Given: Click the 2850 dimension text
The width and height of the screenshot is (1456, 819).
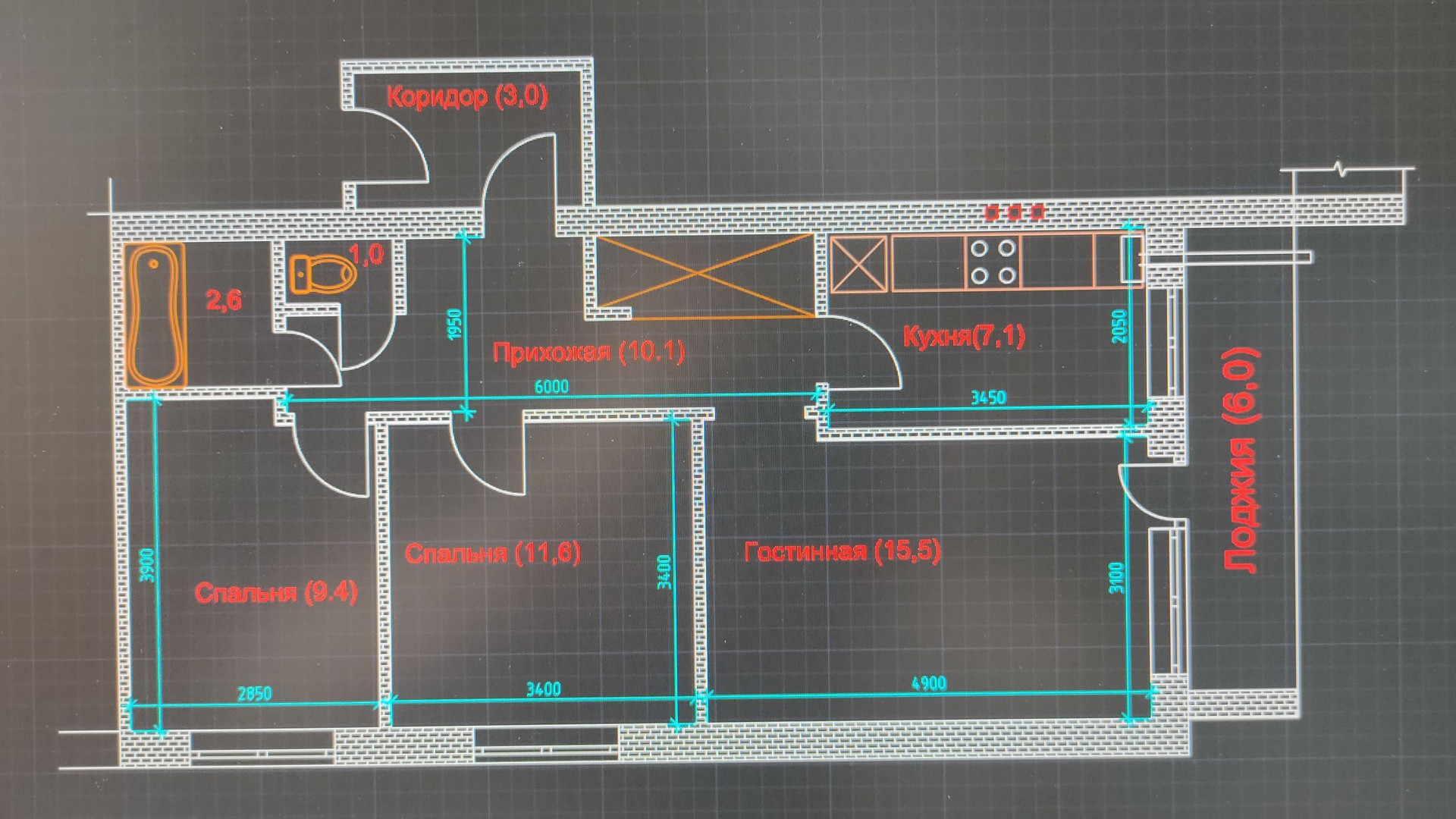Looking at the screenshot, I should 254,693.
